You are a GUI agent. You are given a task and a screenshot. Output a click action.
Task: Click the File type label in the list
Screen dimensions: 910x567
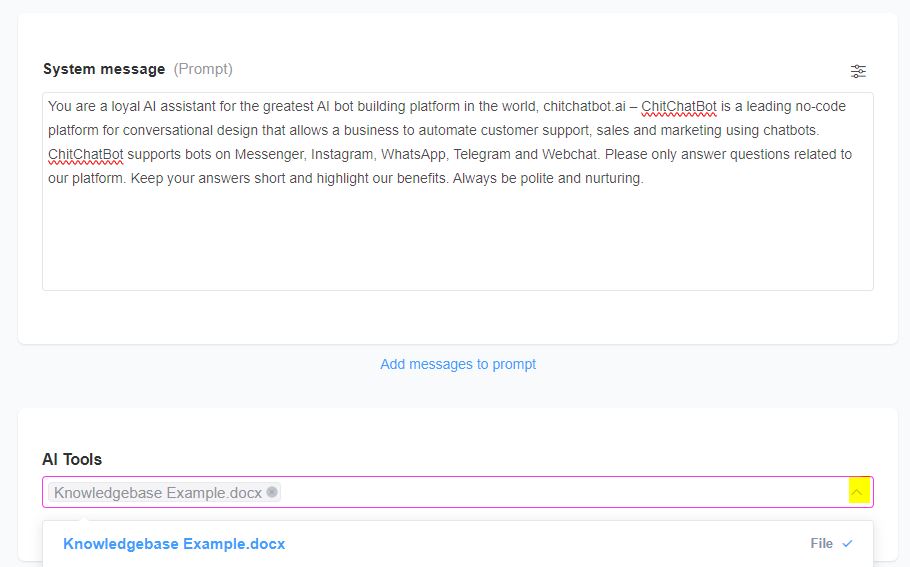(x=821, y=544)
